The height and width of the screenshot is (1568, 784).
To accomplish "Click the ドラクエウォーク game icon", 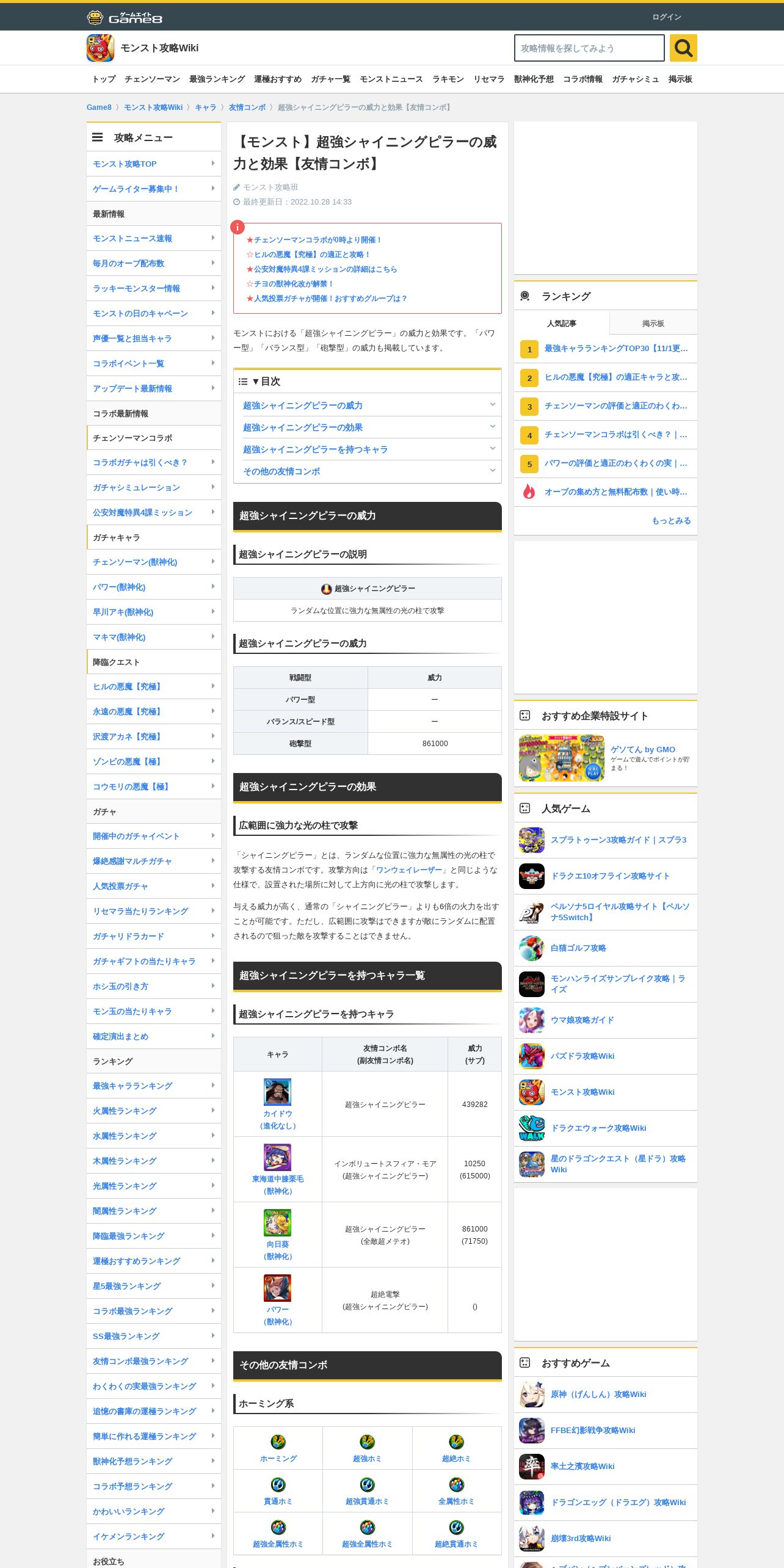I will (531, 1128).
